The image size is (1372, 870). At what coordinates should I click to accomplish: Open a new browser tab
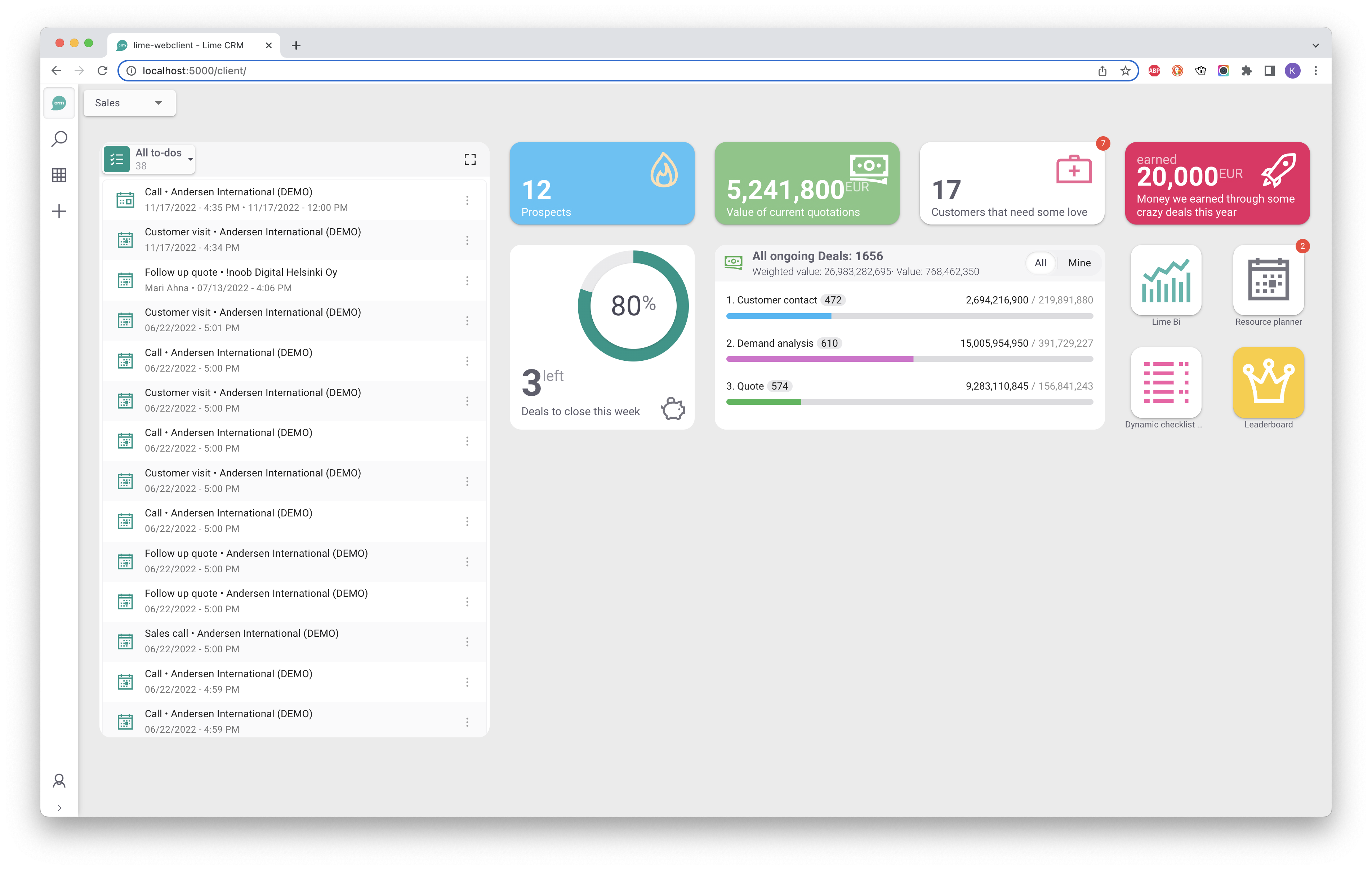[296, 46]
